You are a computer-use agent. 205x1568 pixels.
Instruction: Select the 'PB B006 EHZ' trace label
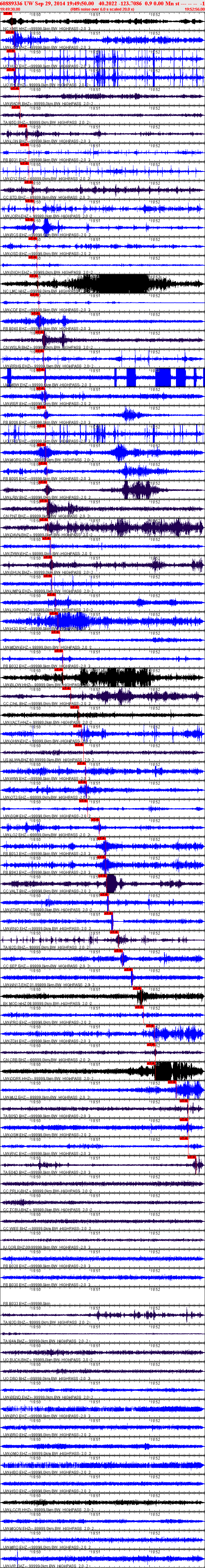[15, 422]
